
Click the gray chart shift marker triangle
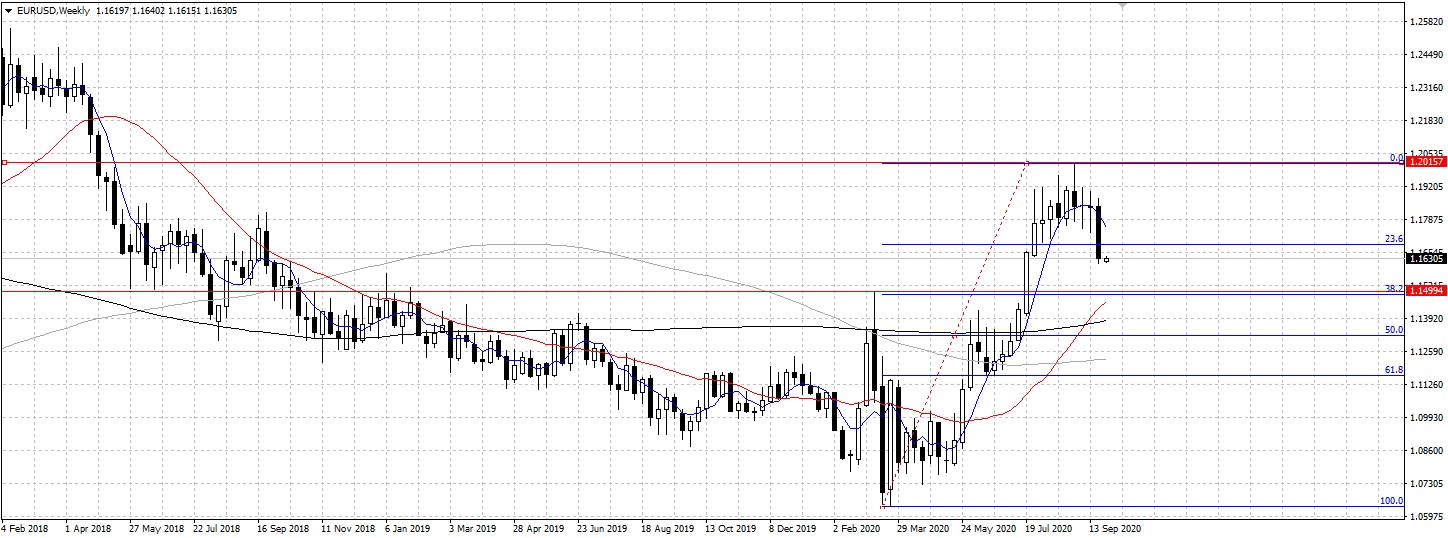click(1122, 6)
